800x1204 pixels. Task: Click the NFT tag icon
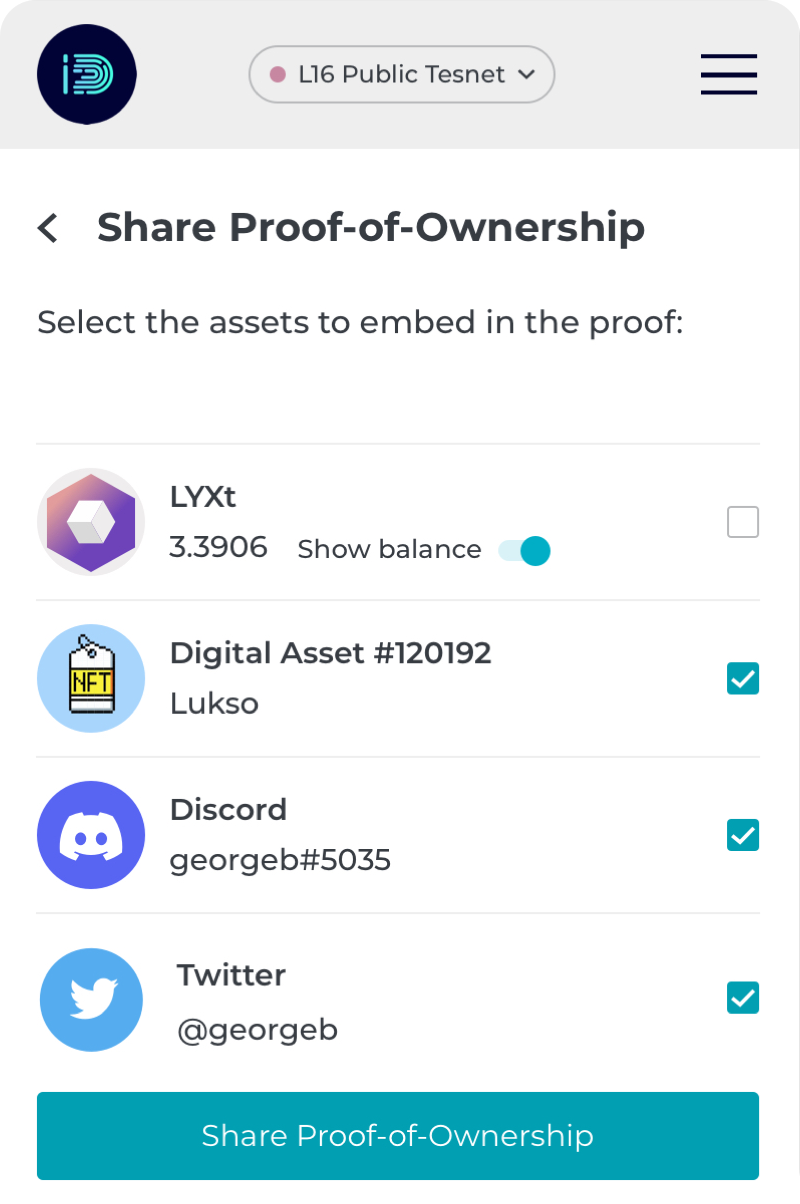coord(91,679)
